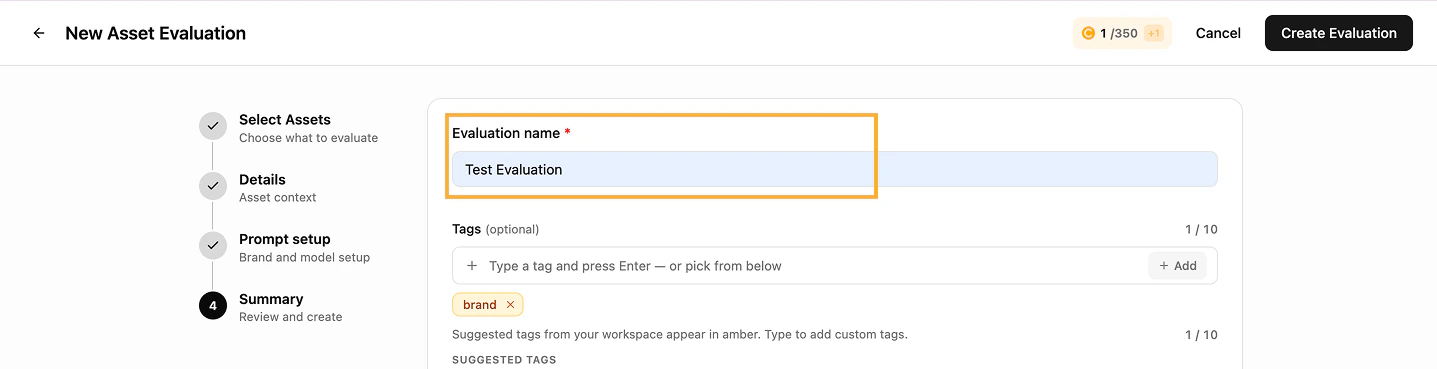Click the SUGGESTED TAGS heading
Viewport: 1437px width, 369px height.
click(x=504, y=360)
